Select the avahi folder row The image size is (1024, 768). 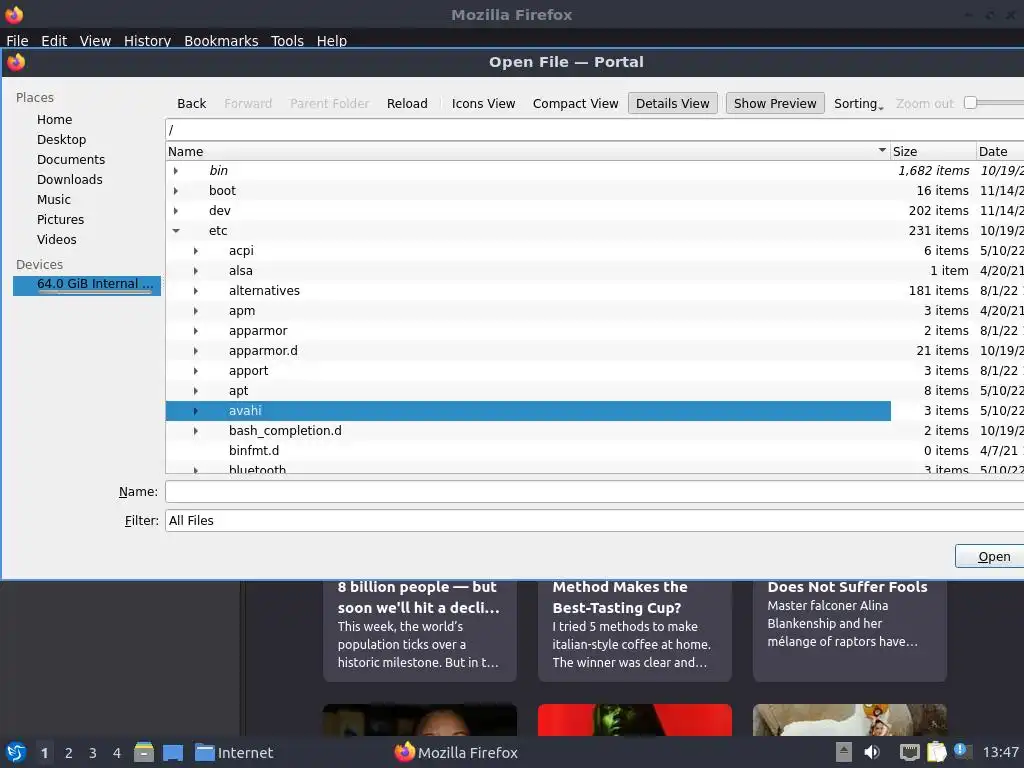528,411
